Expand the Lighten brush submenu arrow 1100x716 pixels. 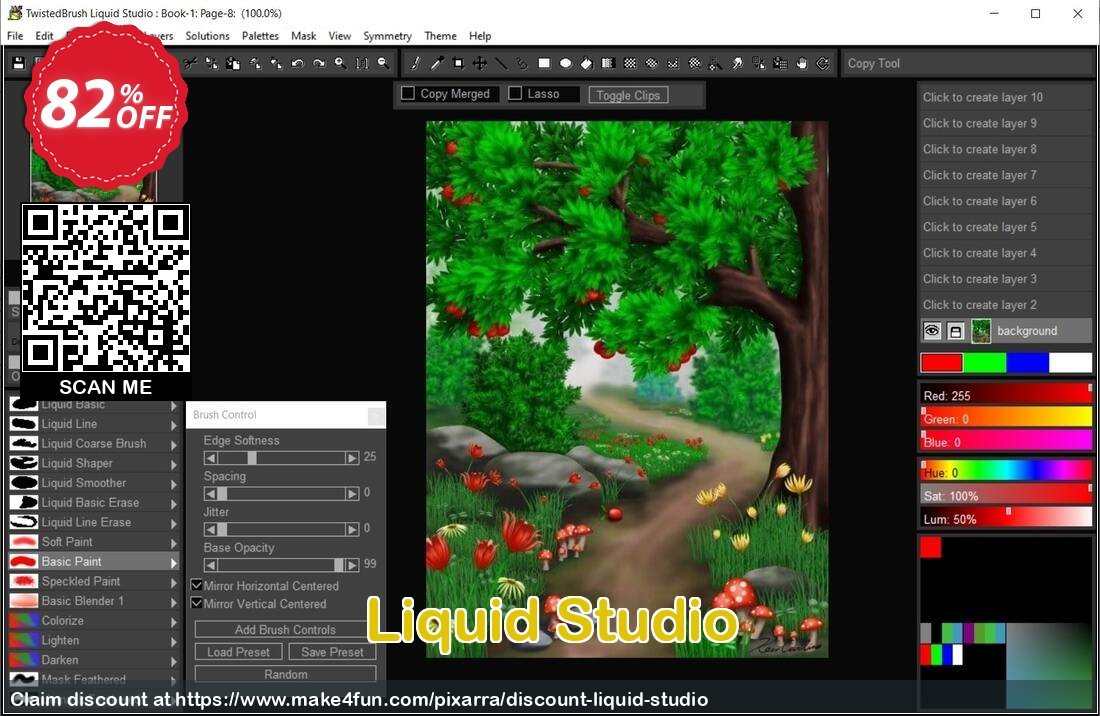pyautogui.click(x=174, y=640)
